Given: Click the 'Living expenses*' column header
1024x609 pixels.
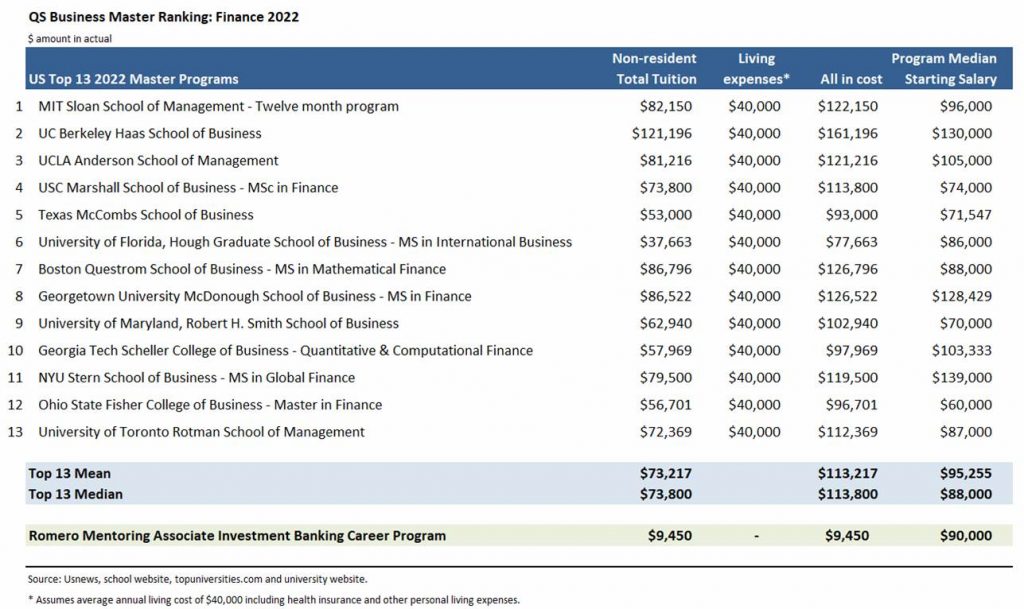Looking at the screenshot, I should tap(756, 69).
